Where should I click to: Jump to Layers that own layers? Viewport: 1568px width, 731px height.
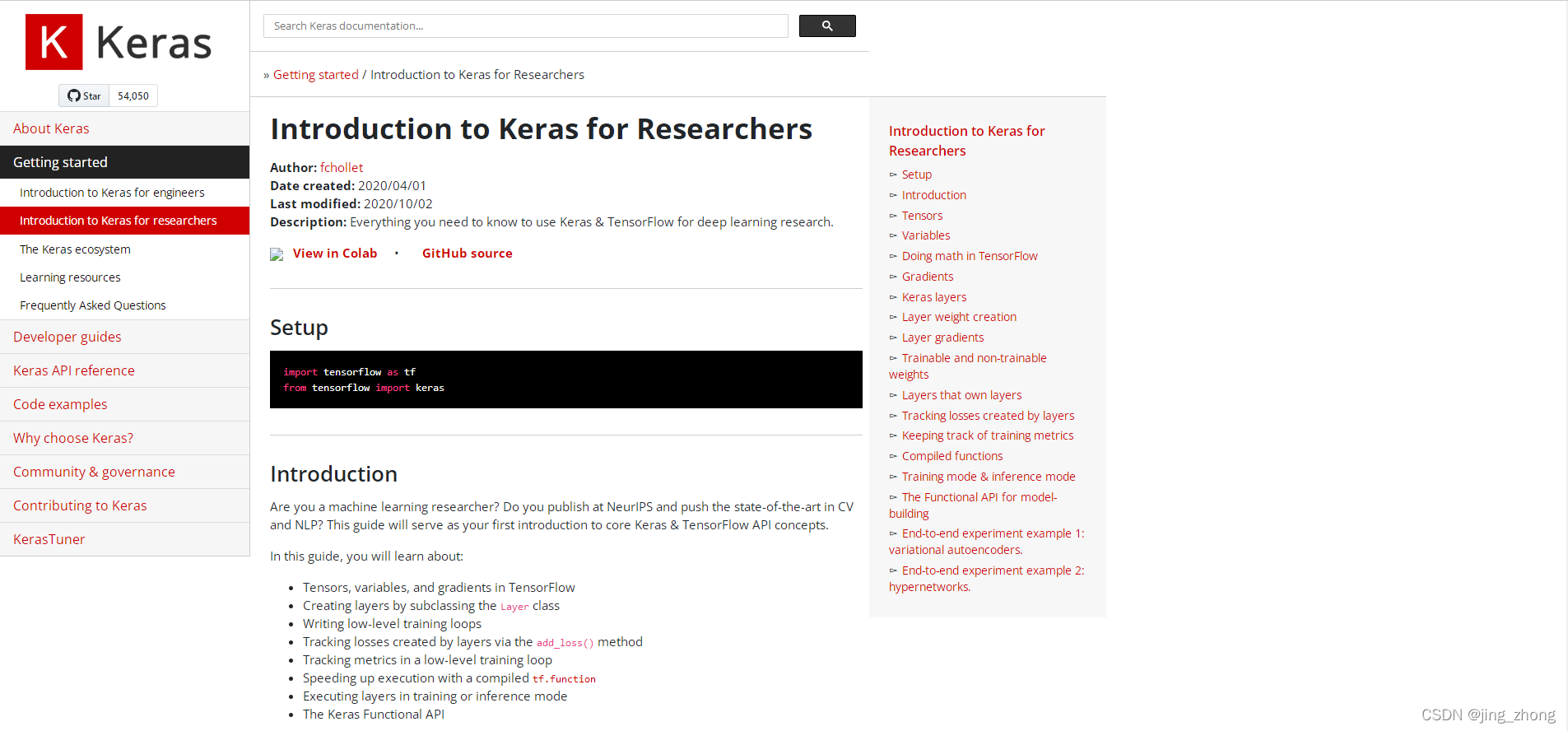tap(962, 395)
